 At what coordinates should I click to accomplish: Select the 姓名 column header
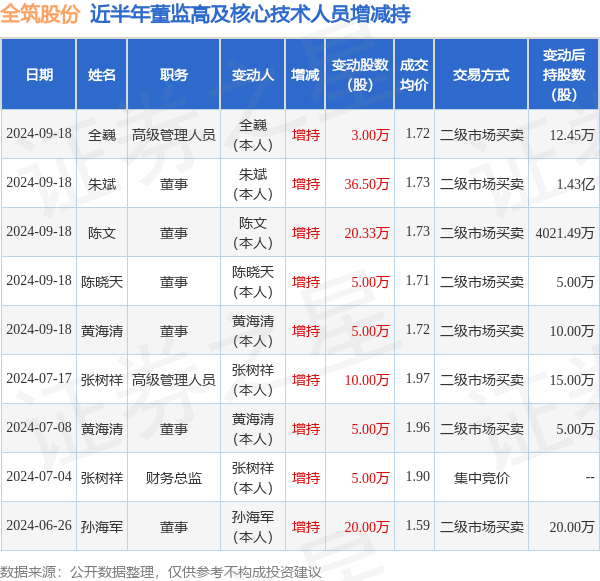click(102, 75)
